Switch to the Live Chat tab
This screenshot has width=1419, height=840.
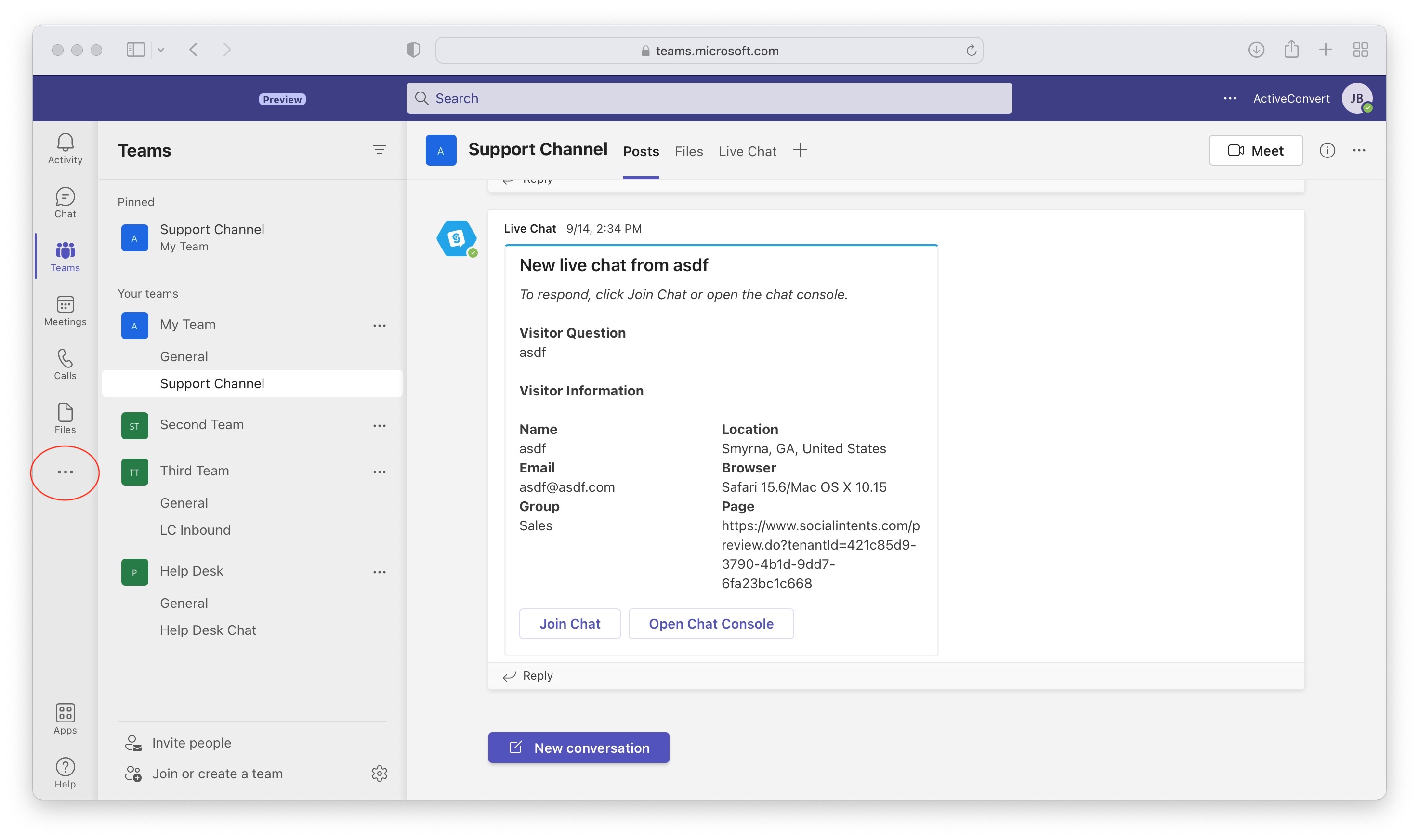tap(747, 151)
